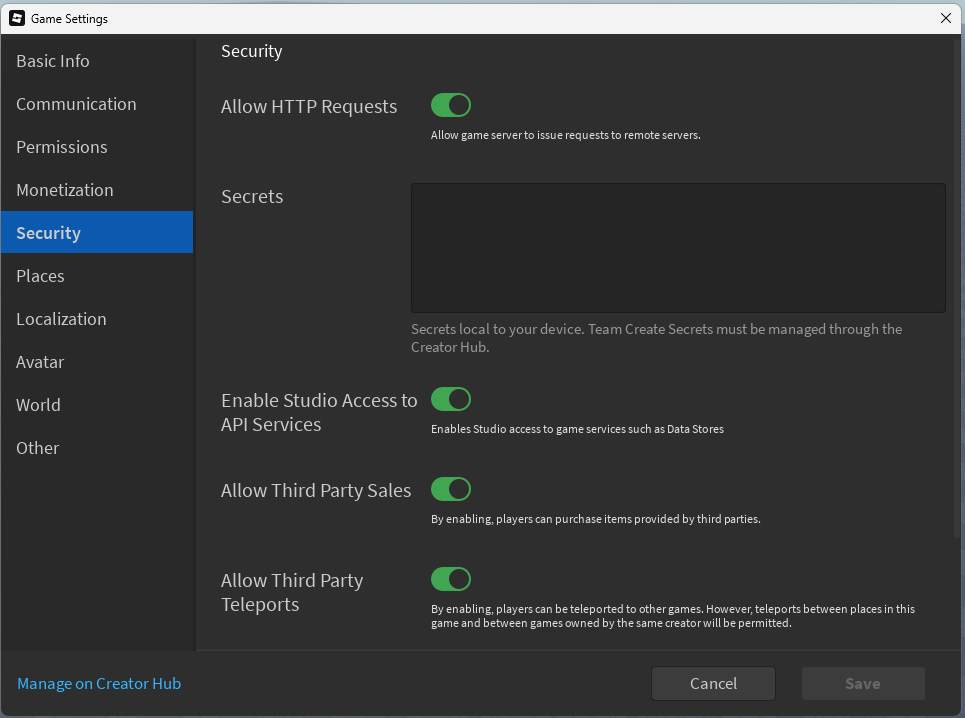
Task: Switch to the Communication section
Action: 76,104
